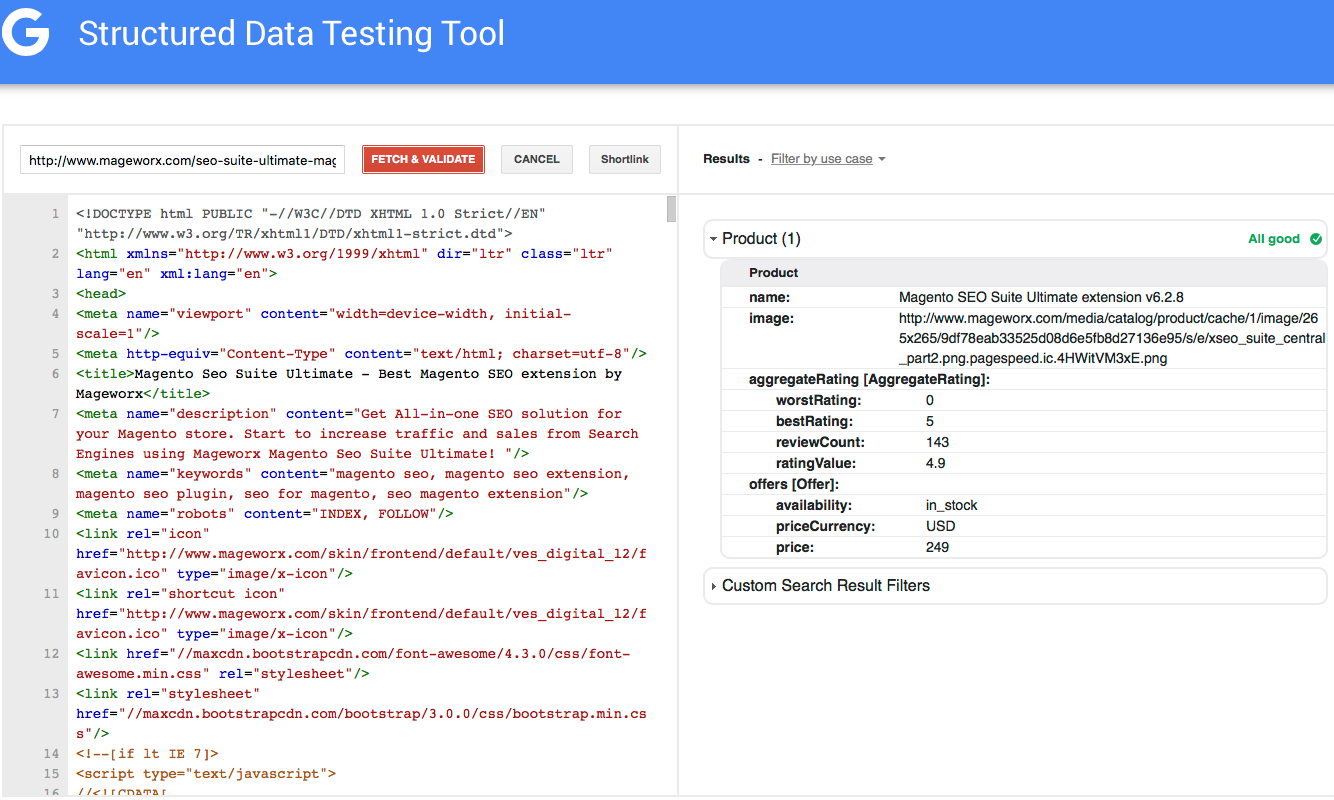Click the worstRating: label
This screenshot has height=800, width=1334.
(818, 401)
